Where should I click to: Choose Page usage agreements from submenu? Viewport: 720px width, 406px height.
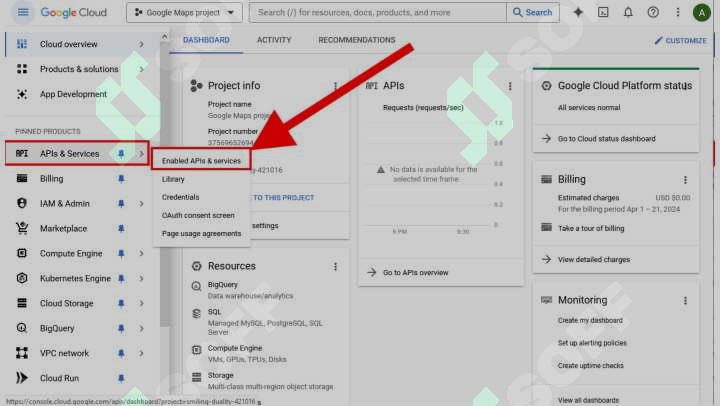(201, 233)
